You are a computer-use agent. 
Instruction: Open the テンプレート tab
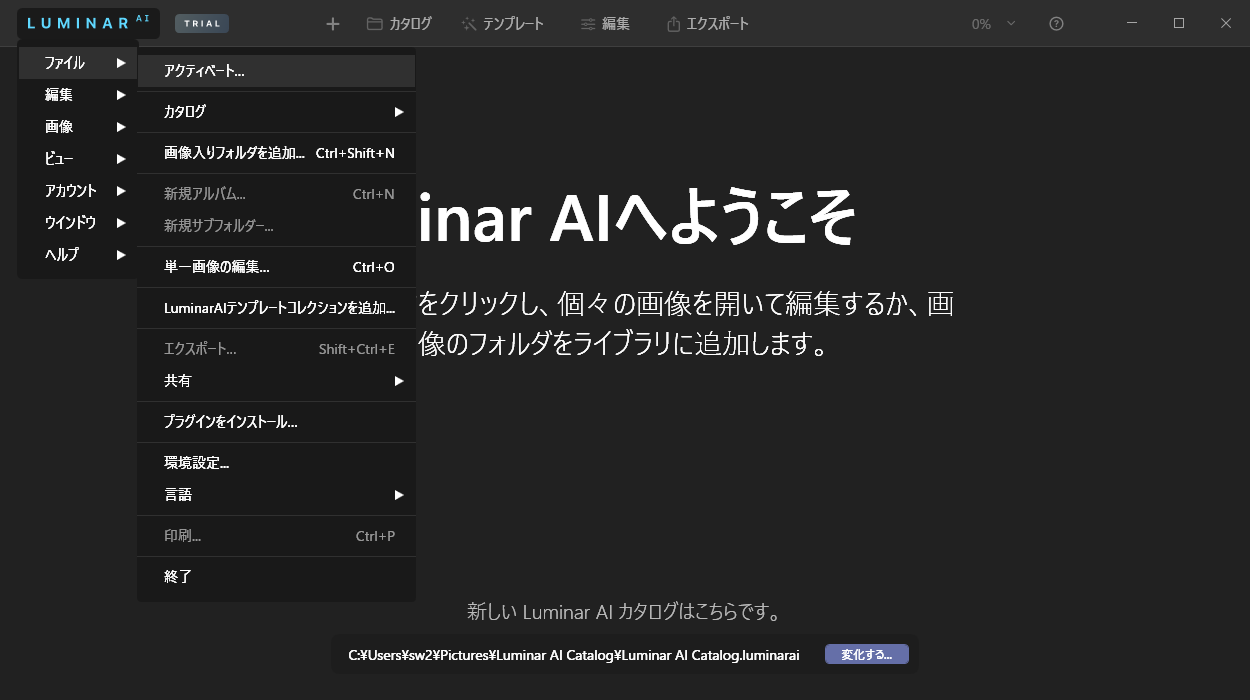(x=502, y=24)
